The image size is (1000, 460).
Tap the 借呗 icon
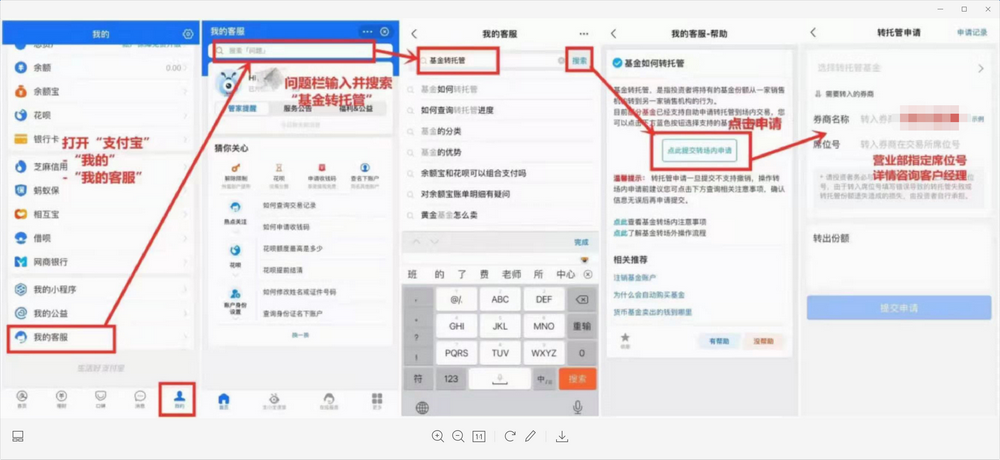pos(21,238)
